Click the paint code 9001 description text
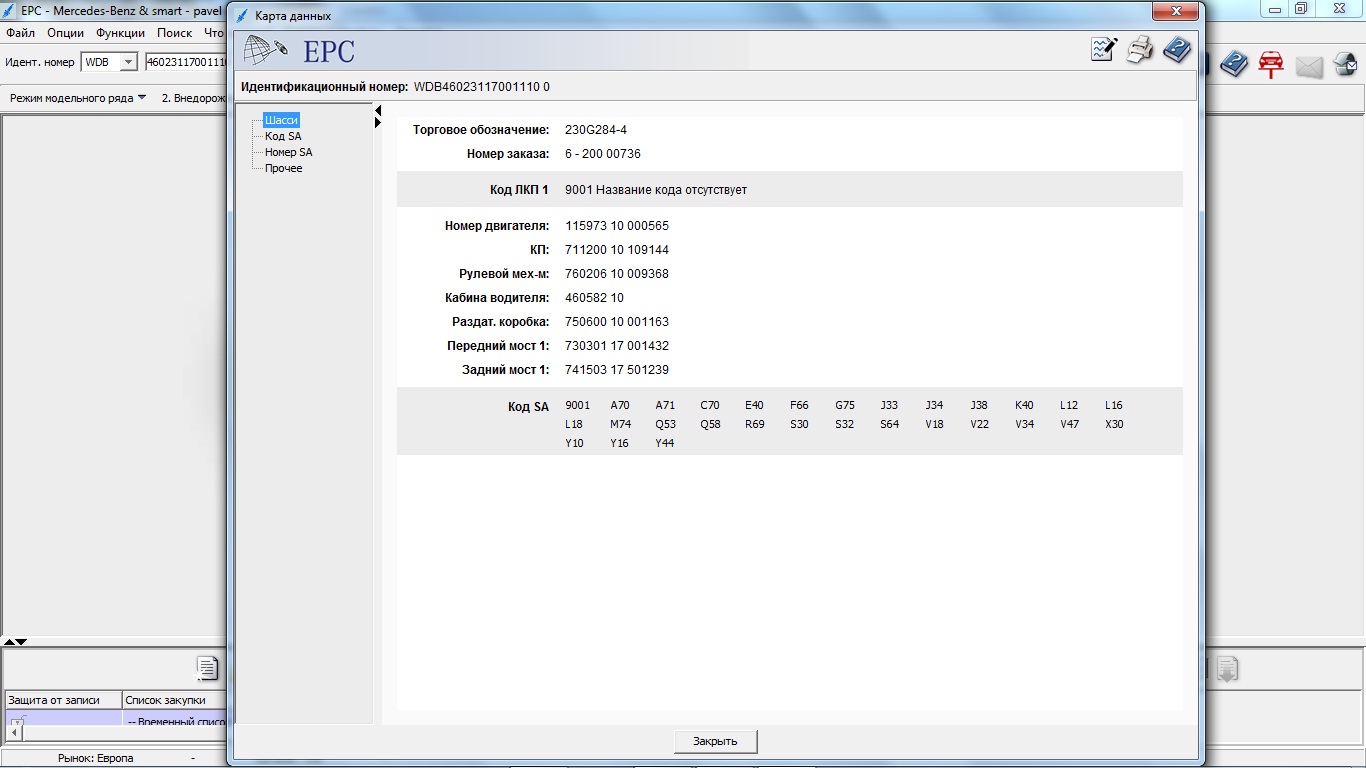Viewport: 1366px width, 768px height. coord(656,190)
